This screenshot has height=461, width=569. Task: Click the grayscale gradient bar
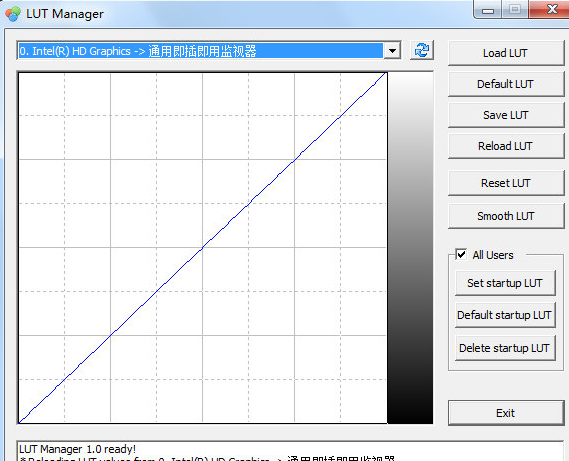[410, 248]
